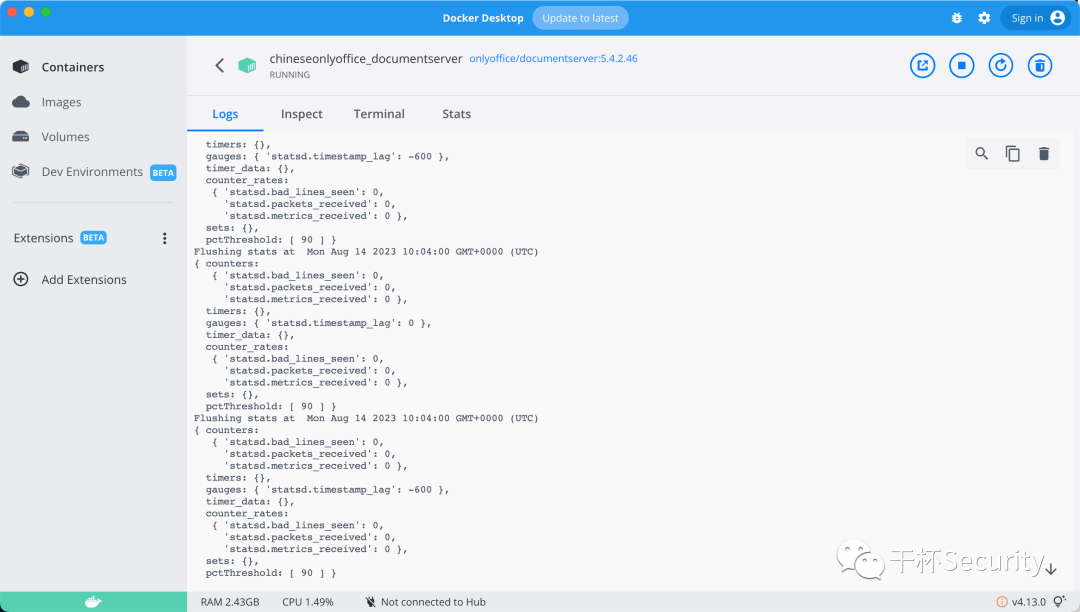Clear the log output
Image resolution: width=1080 pixels, height=612 pixels.
pos(1043,154)
